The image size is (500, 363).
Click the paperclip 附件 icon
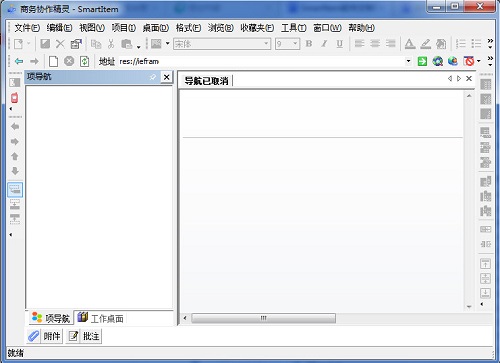(33, 336)
